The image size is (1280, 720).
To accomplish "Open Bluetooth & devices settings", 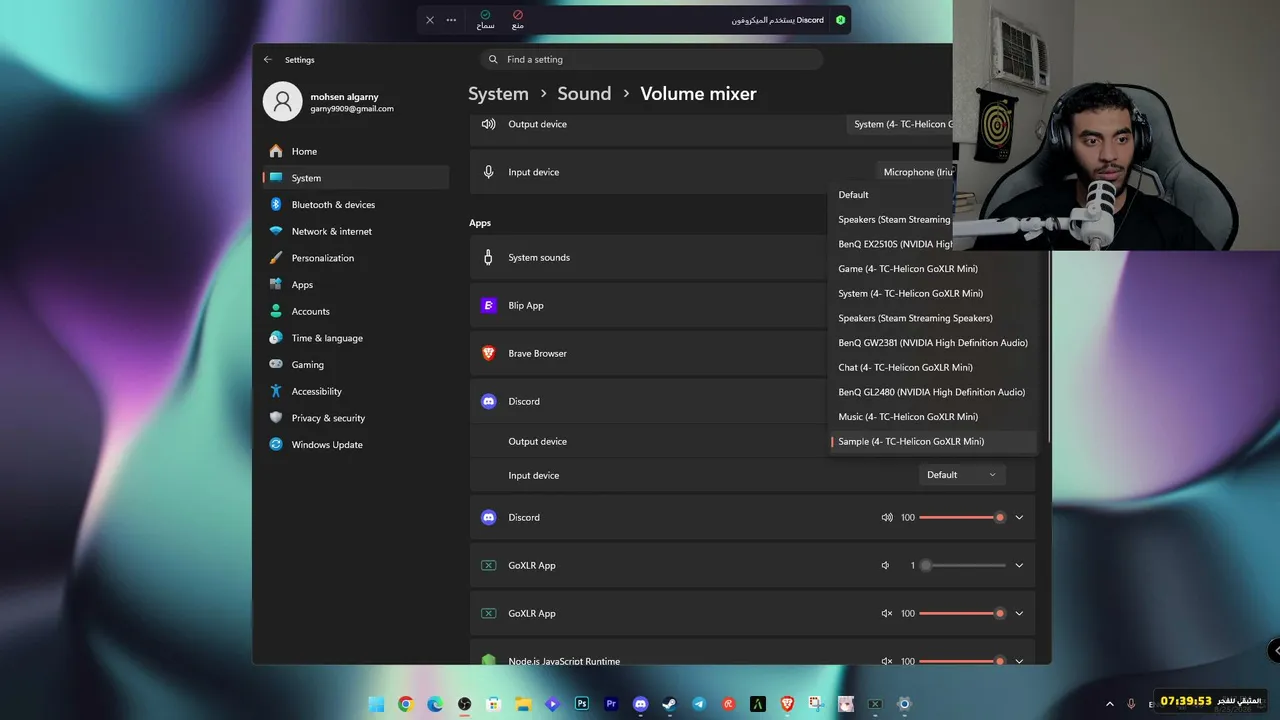I will coord(355,205).
